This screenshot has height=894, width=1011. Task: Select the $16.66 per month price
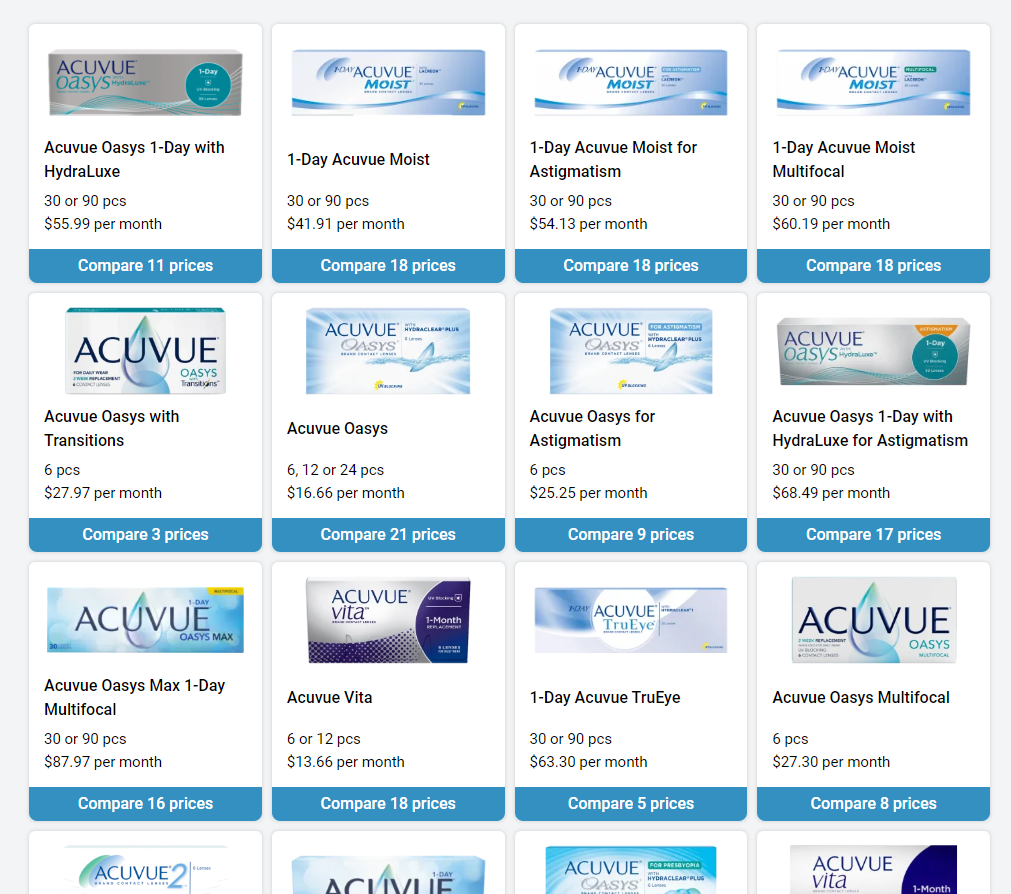pyautogui.click(x=346, y=492)
